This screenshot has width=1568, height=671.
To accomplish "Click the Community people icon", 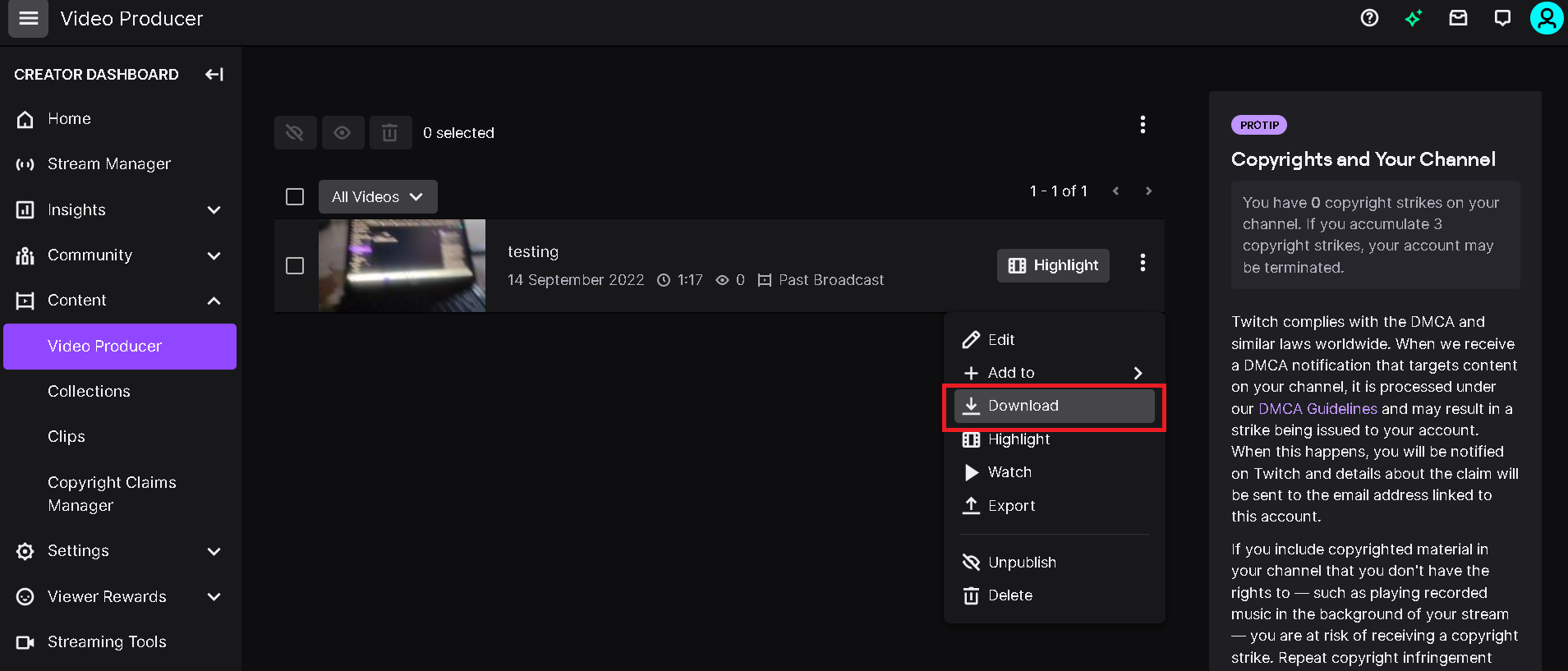I will (25, 255).
